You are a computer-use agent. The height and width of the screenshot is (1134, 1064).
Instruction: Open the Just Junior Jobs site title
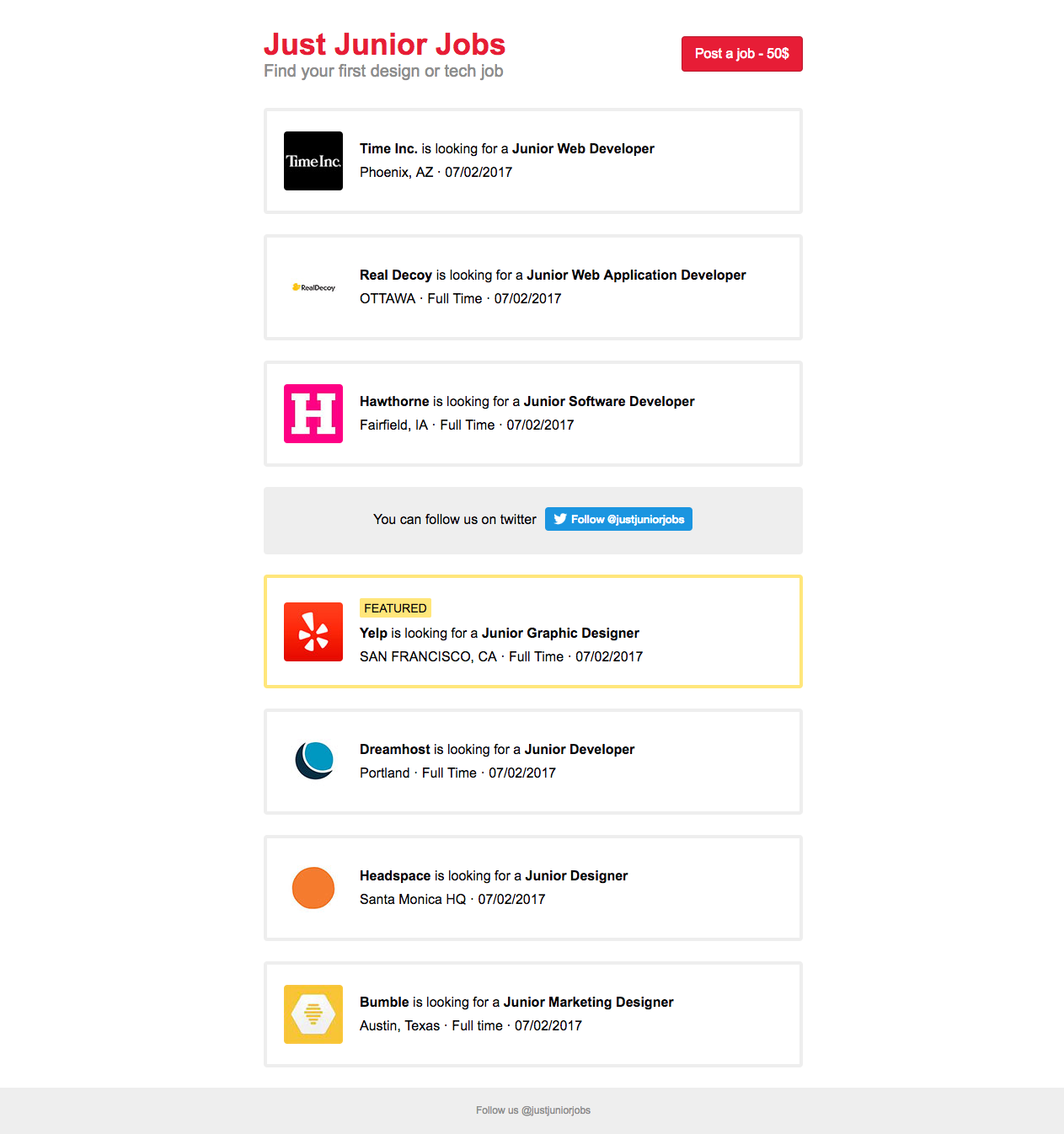384,44
